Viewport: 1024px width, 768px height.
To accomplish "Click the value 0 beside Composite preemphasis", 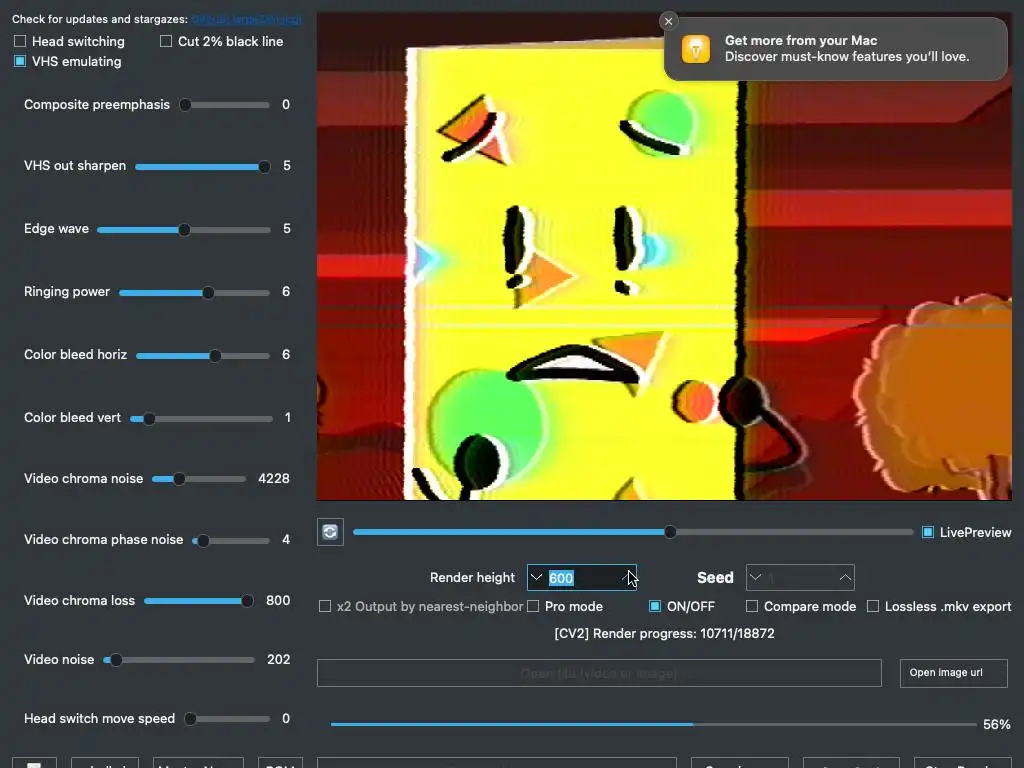I will click(285, 104).
